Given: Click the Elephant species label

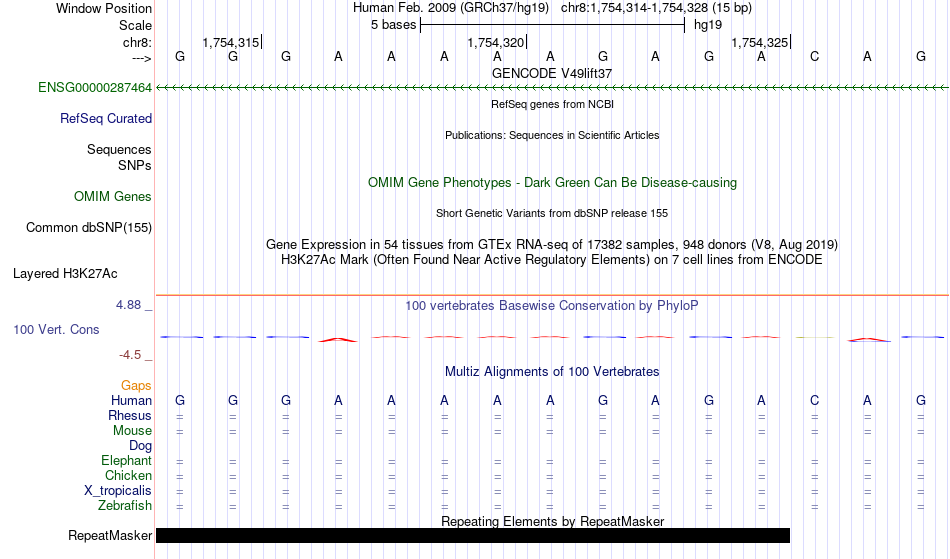Looking at the screenshot, I should pyautogui.click(x=126, y=460).
